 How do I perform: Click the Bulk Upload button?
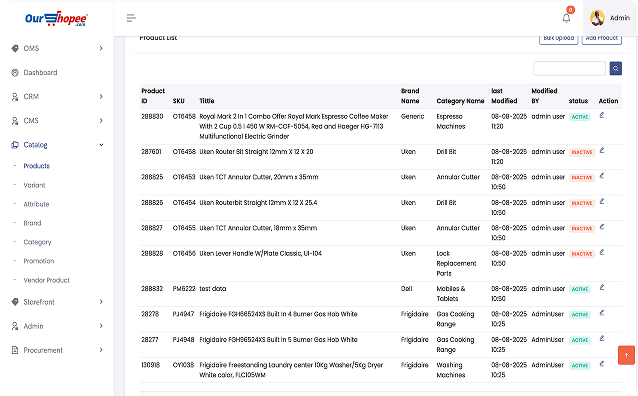point(559,38)
